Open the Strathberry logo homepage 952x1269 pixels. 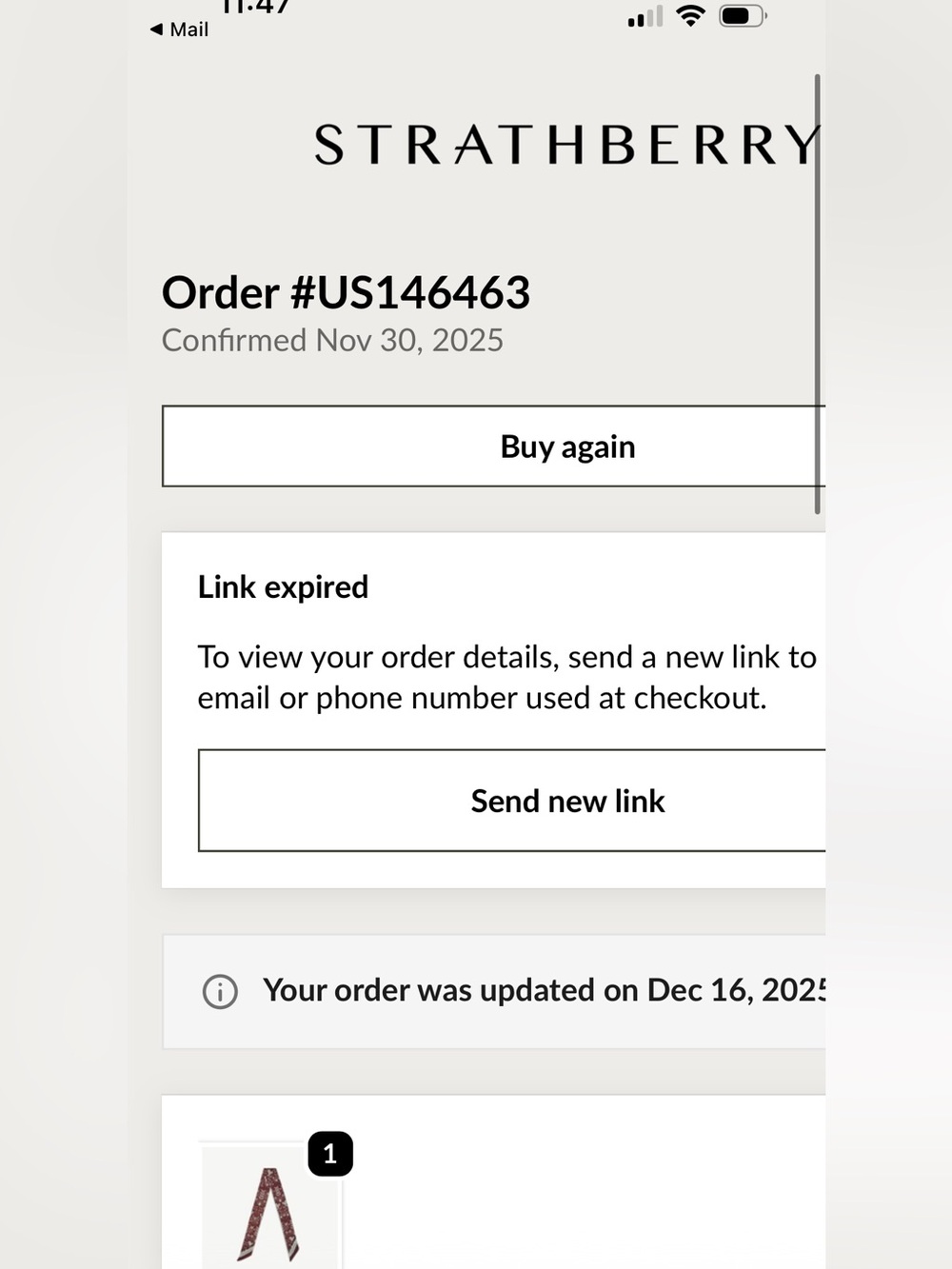[x=567, y=145]
